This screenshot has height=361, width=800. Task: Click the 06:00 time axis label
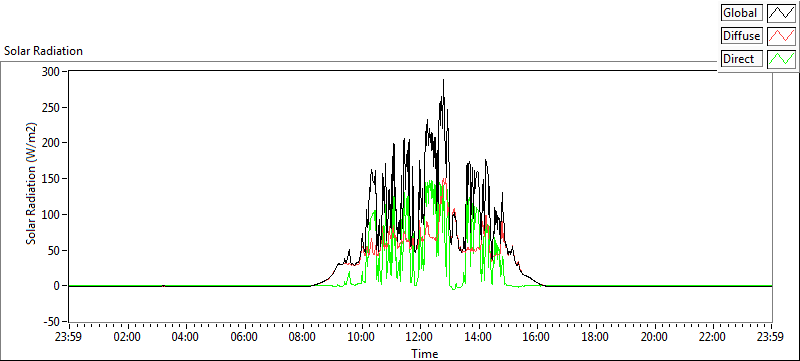click(x=245, y=337)
